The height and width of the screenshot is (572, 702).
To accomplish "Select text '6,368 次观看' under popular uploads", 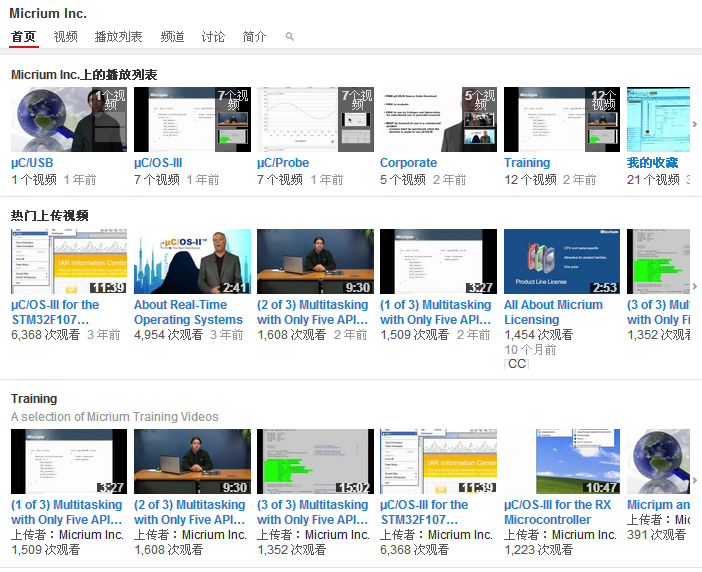I will pos(45,335).
